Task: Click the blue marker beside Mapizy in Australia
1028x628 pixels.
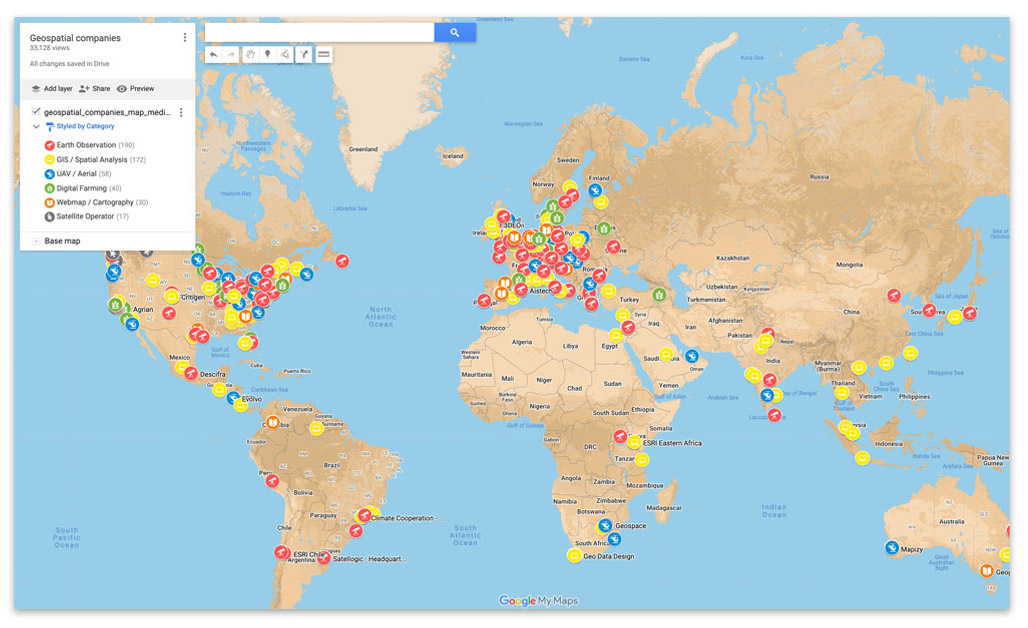Action: coord(892,547)
